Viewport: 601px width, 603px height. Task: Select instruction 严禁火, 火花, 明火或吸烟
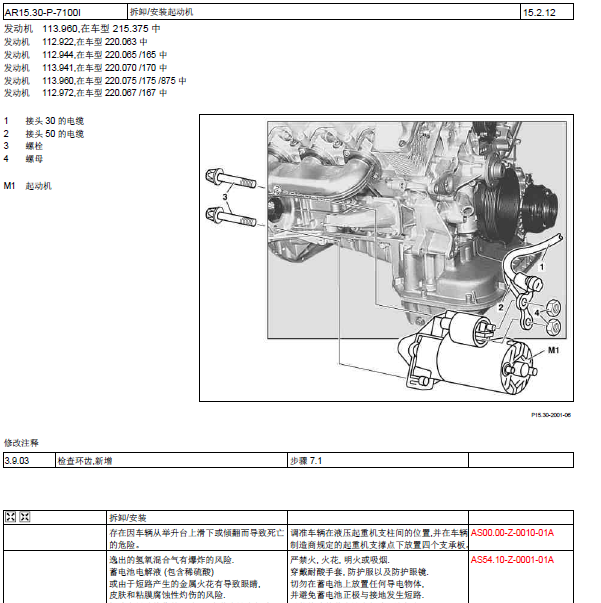coord(340,560)
